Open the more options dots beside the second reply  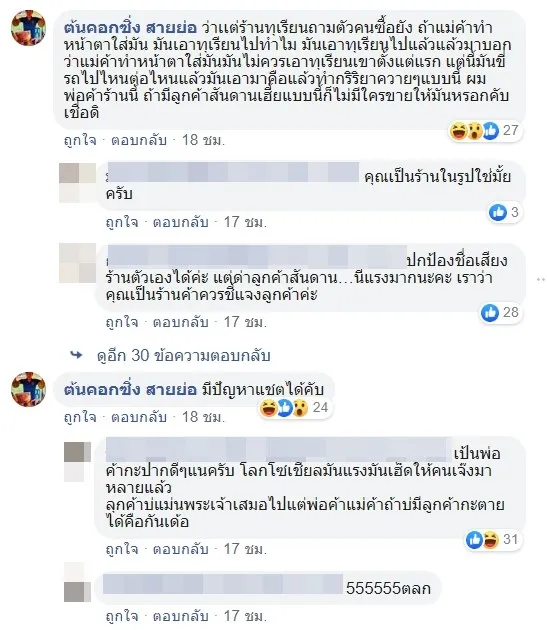coord(541,279)
